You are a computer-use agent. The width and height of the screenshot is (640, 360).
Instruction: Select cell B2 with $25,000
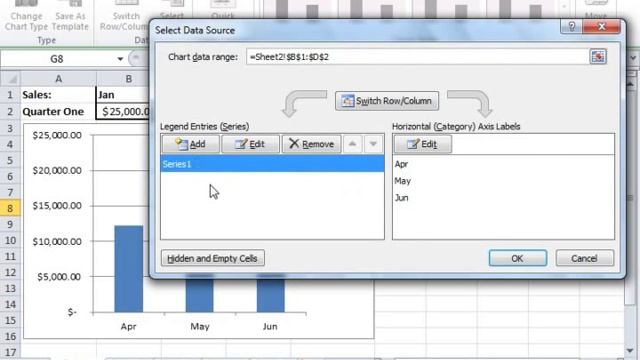[x=123, y=111]
